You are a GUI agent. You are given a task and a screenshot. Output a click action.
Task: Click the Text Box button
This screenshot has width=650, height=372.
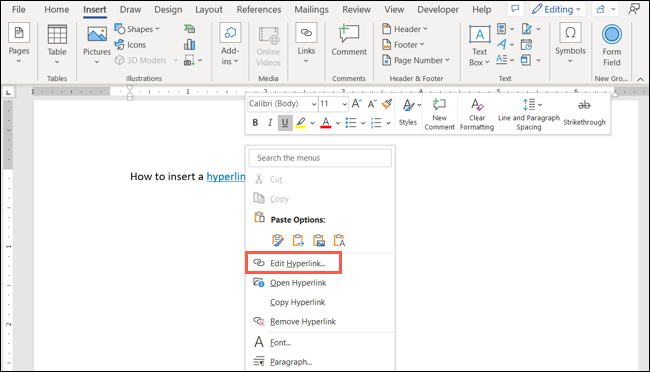tap(480, 45)
